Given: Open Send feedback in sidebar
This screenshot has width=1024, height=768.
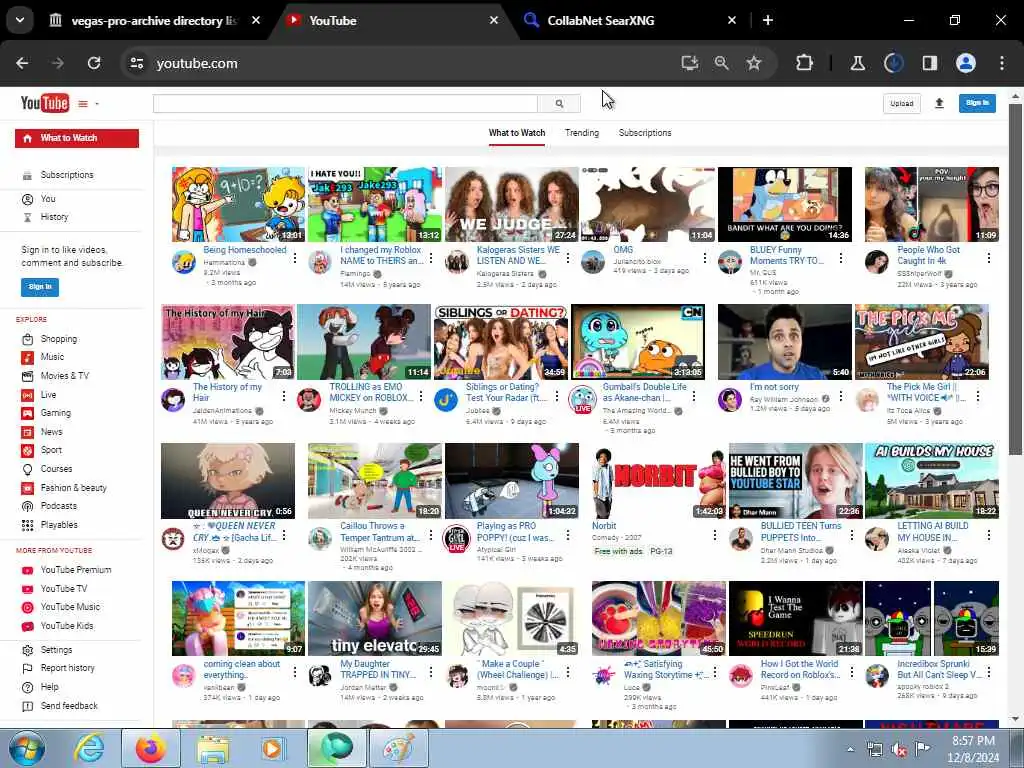Looking at the screenshot, I should coord(69,706).
